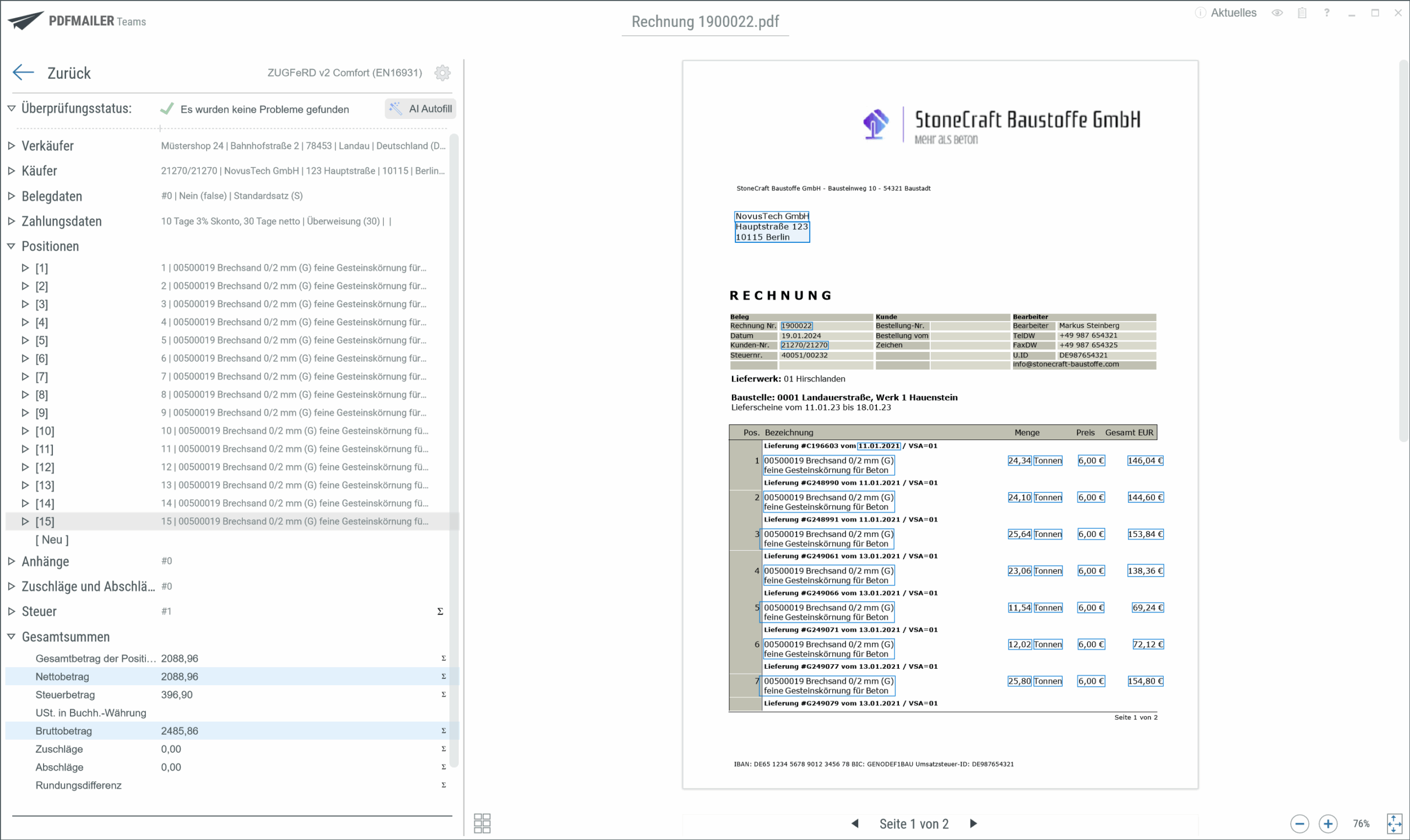Open the ZUGFeRD profile settings gear
This screenshot has height=840, width=1410.
[442, 73]
